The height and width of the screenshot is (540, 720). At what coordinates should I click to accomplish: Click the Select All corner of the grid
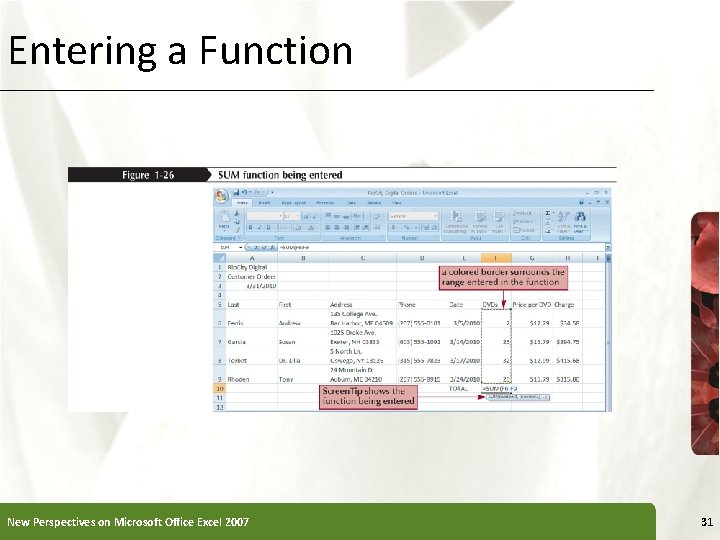[x=220, y=258]
